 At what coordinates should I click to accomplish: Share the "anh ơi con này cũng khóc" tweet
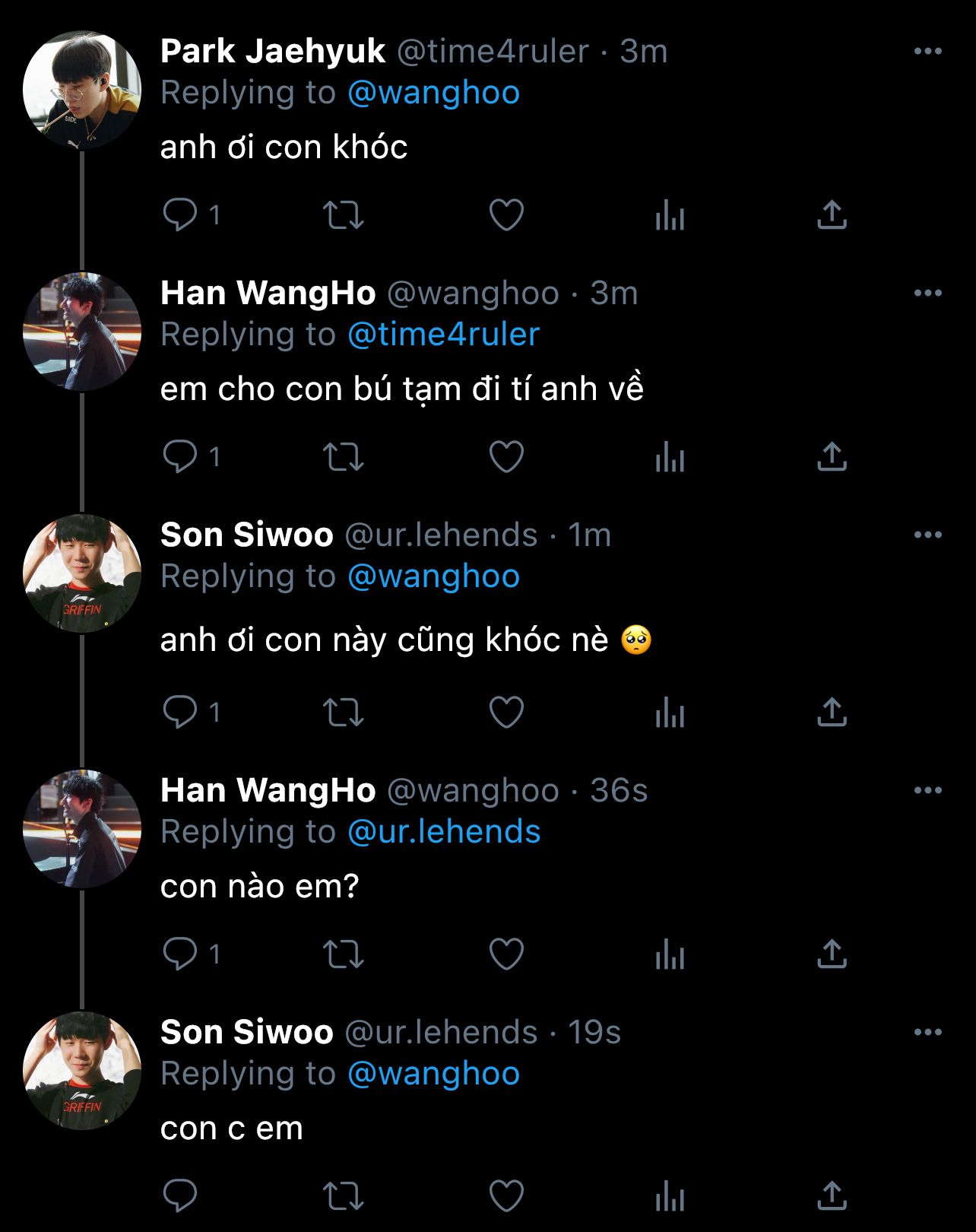[x=832, y=713]
